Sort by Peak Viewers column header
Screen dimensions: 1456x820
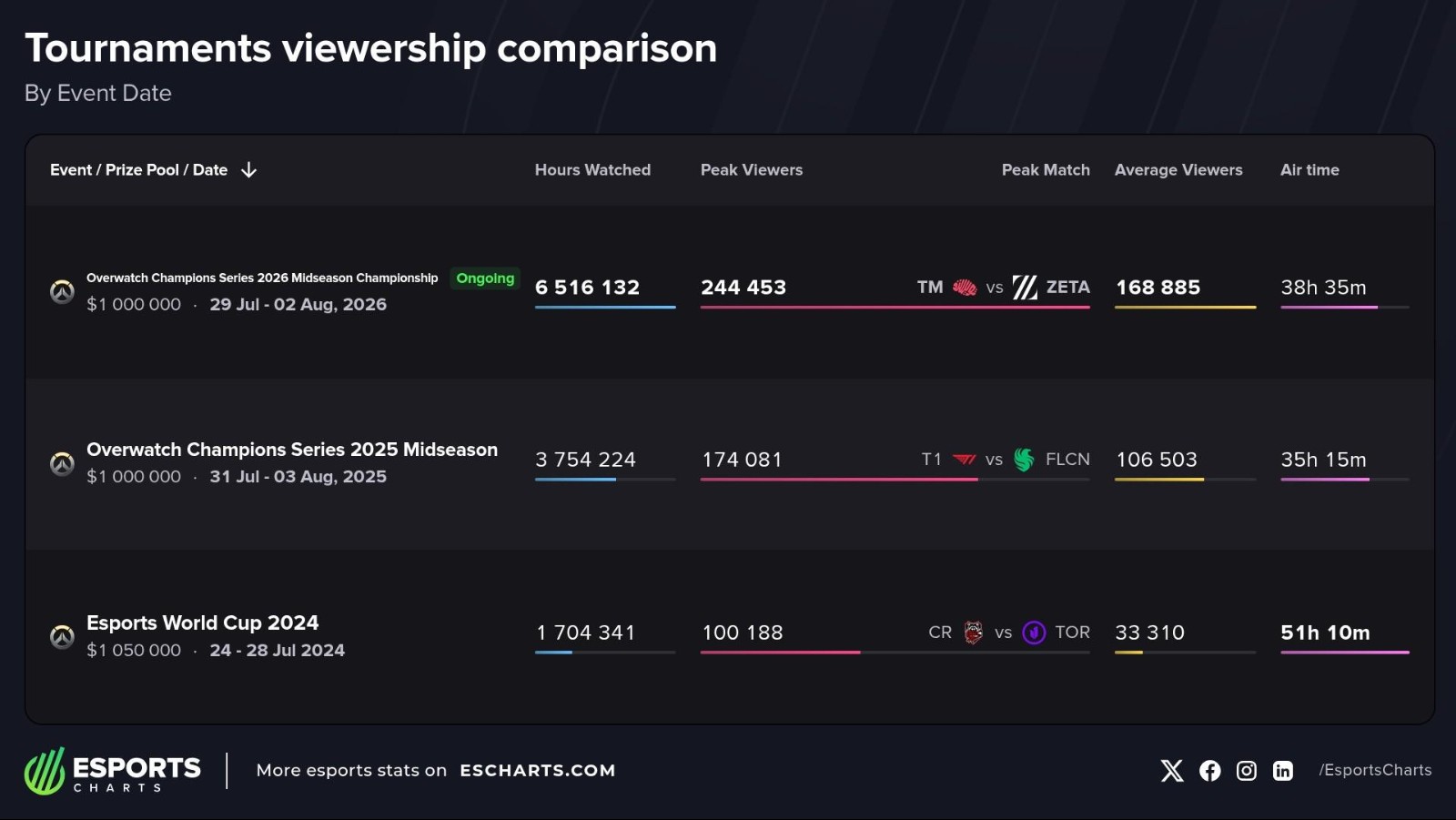(x=752, y=170)
